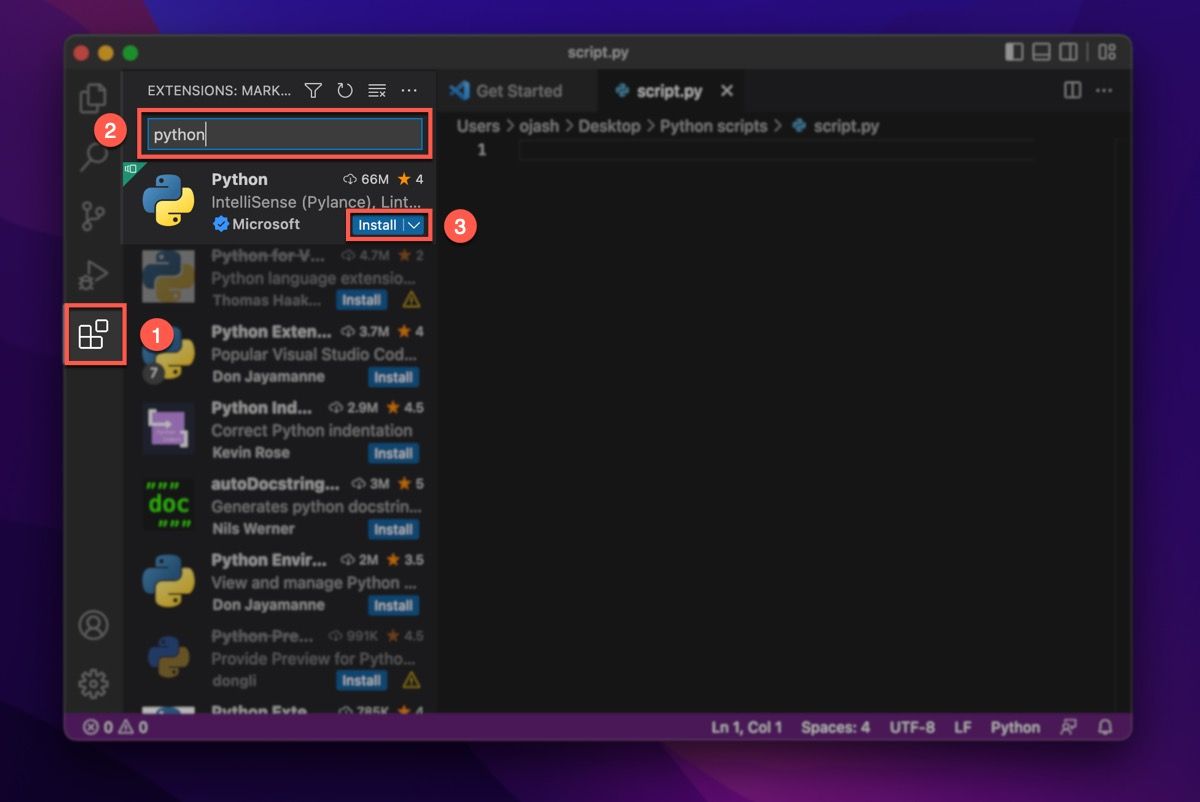Select the Search icon in the activity bar
1200x802 pixels.
pyautogui.click(x=94, y=157)
